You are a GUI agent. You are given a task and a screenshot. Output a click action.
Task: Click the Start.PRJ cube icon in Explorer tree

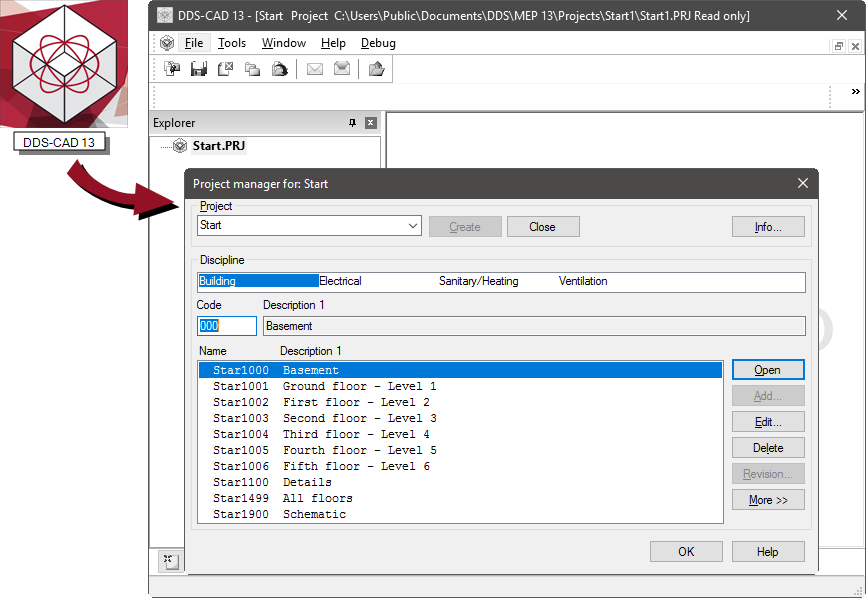(180, 146)
